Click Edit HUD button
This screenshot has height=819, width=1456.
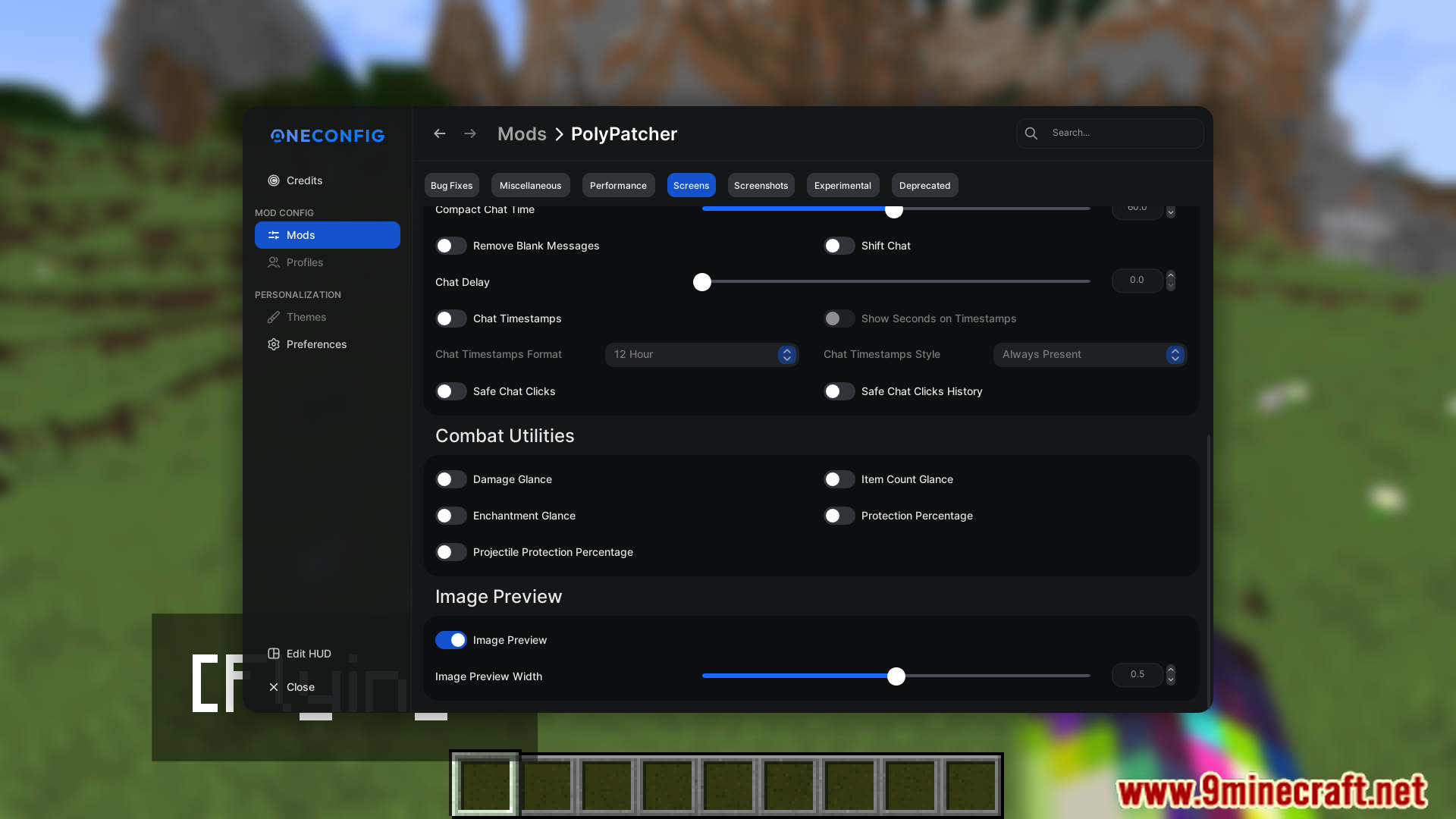pos(328,654)
